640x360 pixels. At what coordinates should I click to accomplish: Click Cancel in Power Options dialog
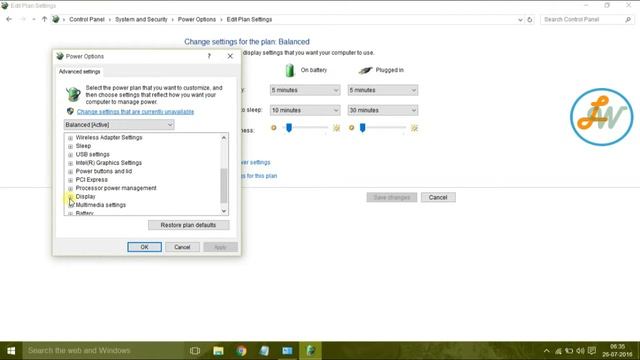tap(182, 247)
